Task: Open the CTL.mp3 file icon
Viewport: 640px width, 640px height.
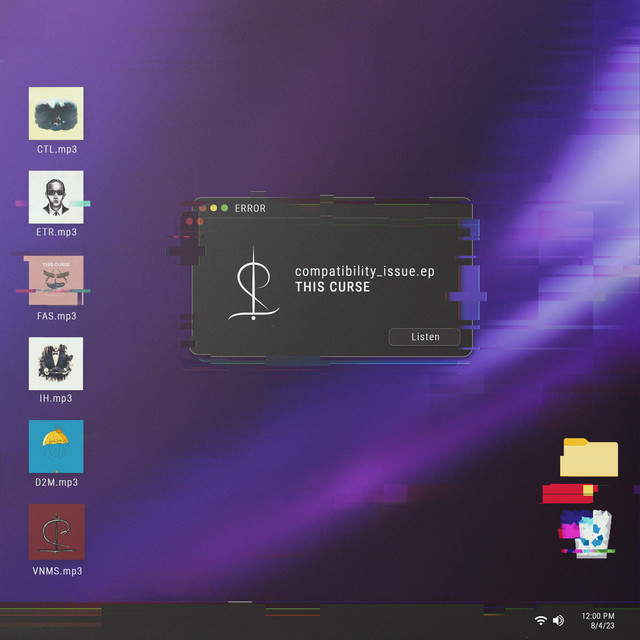Action: point(56,113)
